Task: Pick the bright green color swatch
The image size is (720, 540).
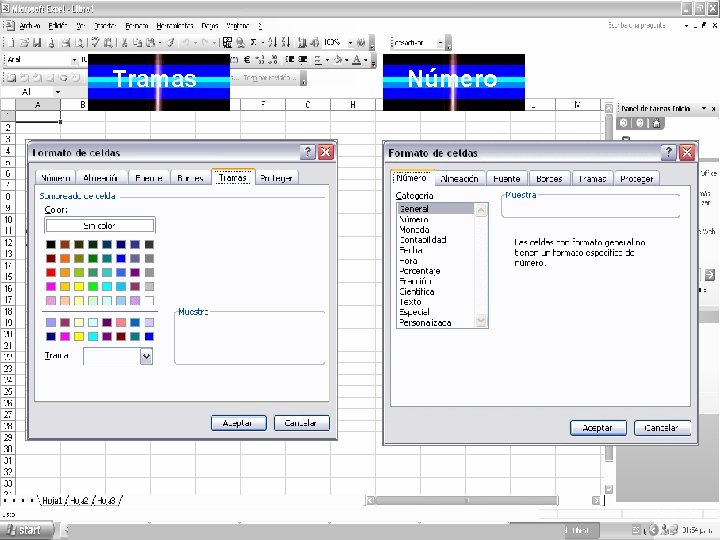Action: pos(93,287)
